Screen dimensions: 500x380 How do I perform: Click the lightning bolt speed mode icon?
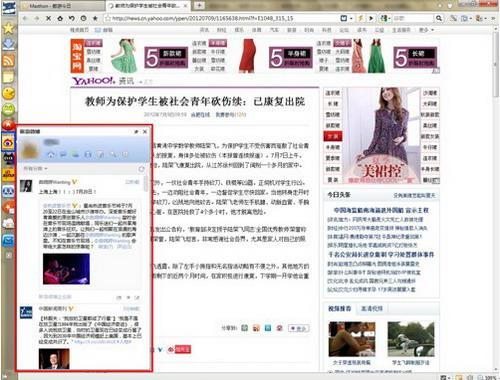[x=360, y=18]
